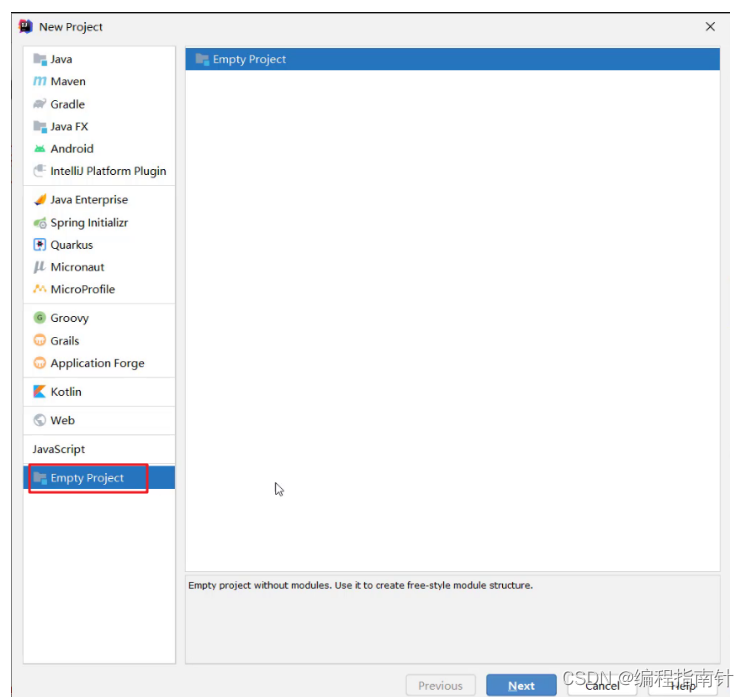Select the Spring Initializr leaf icon

[40, 223]
